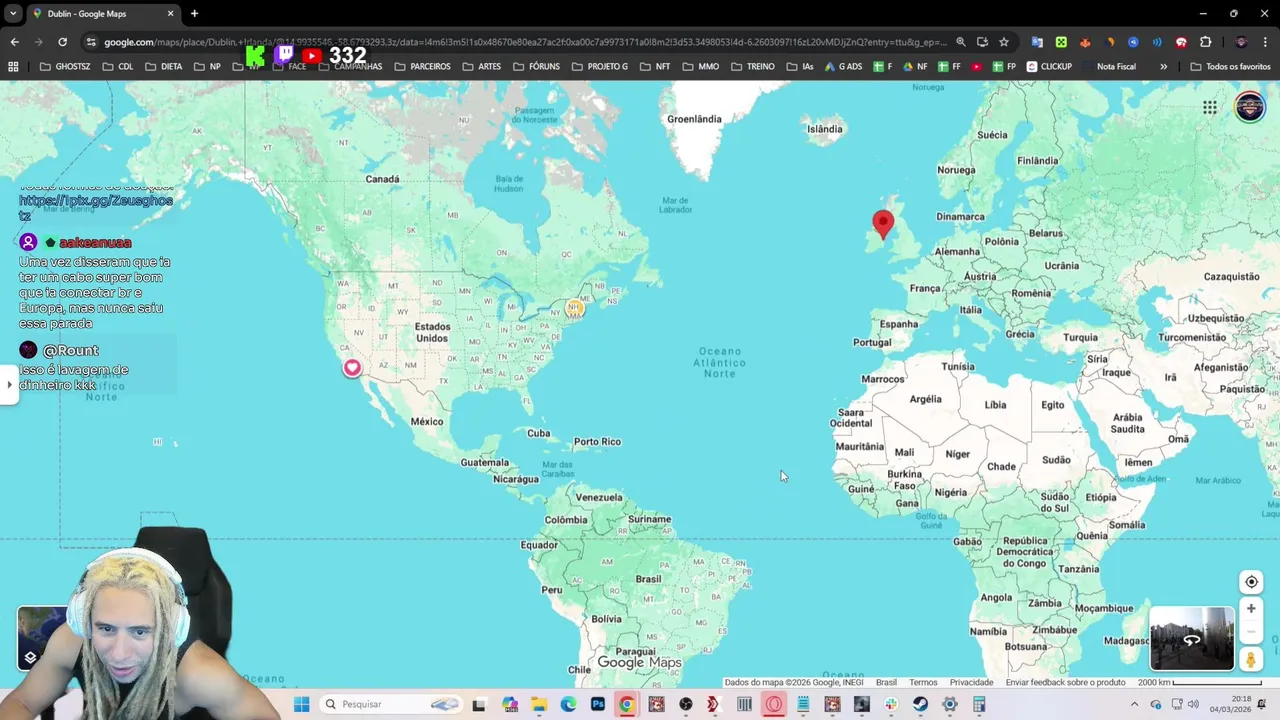Click the address bar URL
This screenshot has height=720, width=1280.
pyautogui.click(x=525, y=42)
